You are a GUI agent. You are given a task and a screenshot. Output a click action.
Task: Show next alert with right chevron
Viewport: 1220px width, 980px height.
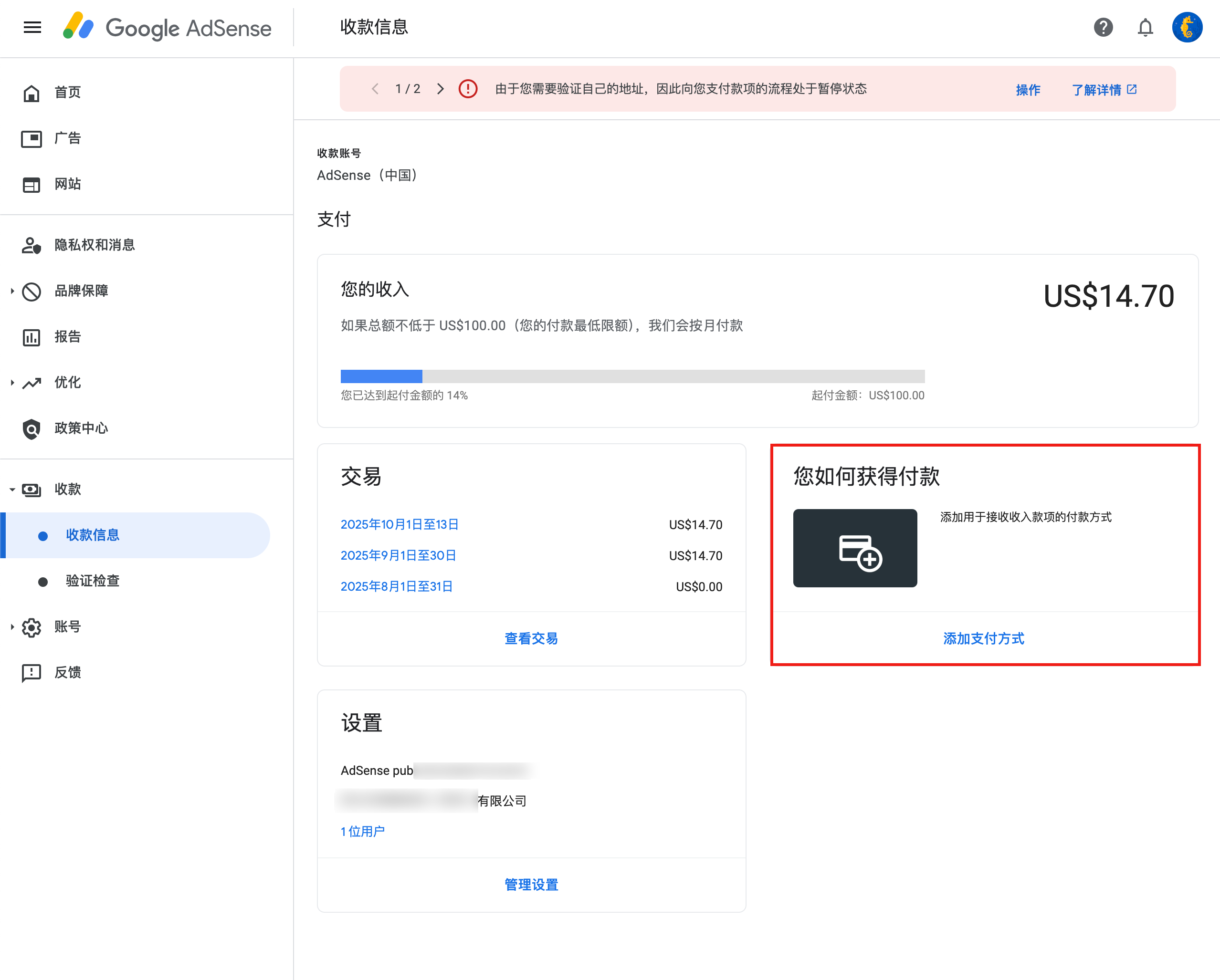(x=440, y=89)
